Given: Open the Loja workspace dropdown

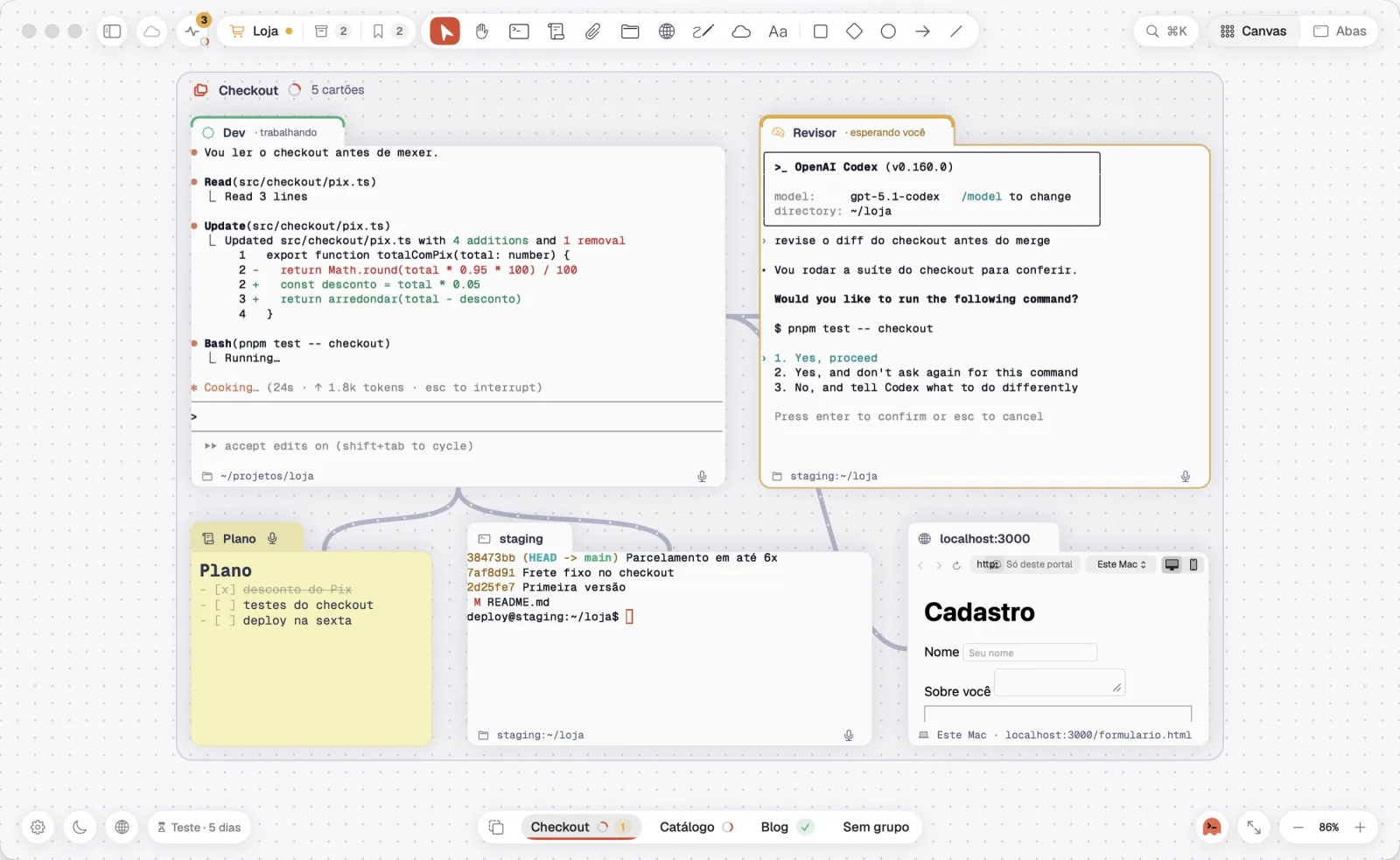Looking at the screenshot, I should (x=261, y=31).
